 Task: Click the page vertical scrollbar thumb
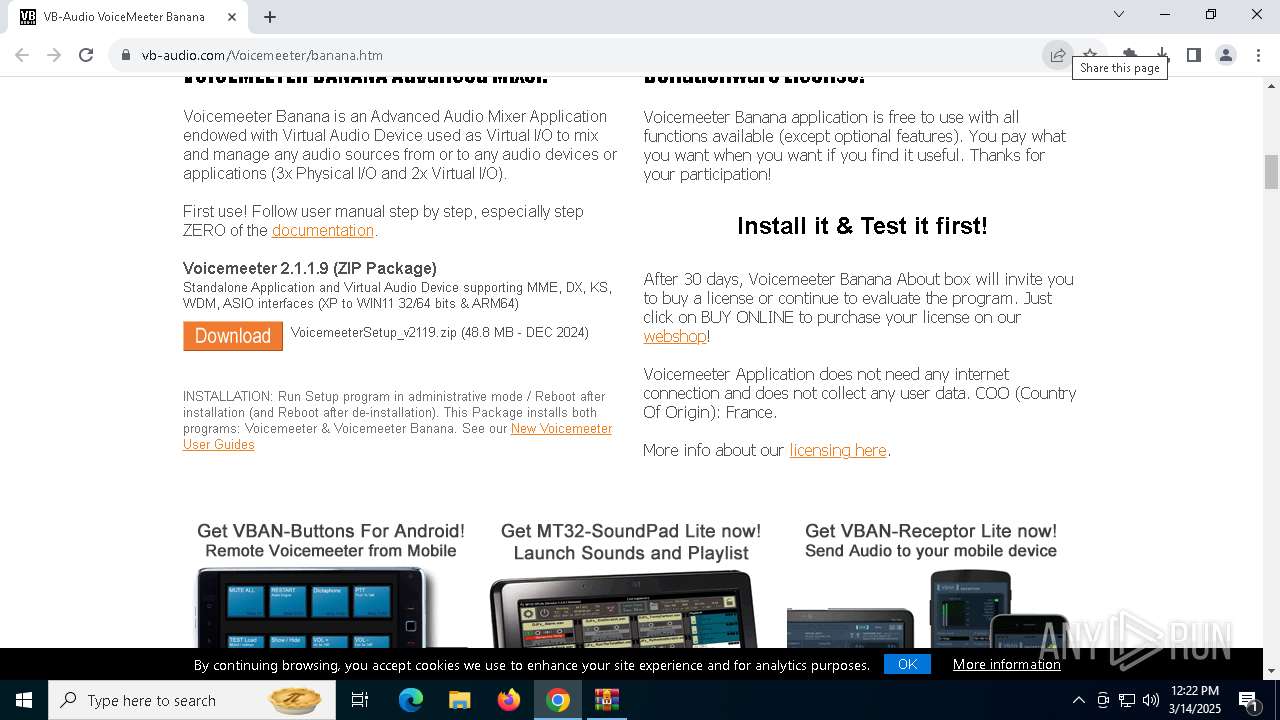point(1271,172)
